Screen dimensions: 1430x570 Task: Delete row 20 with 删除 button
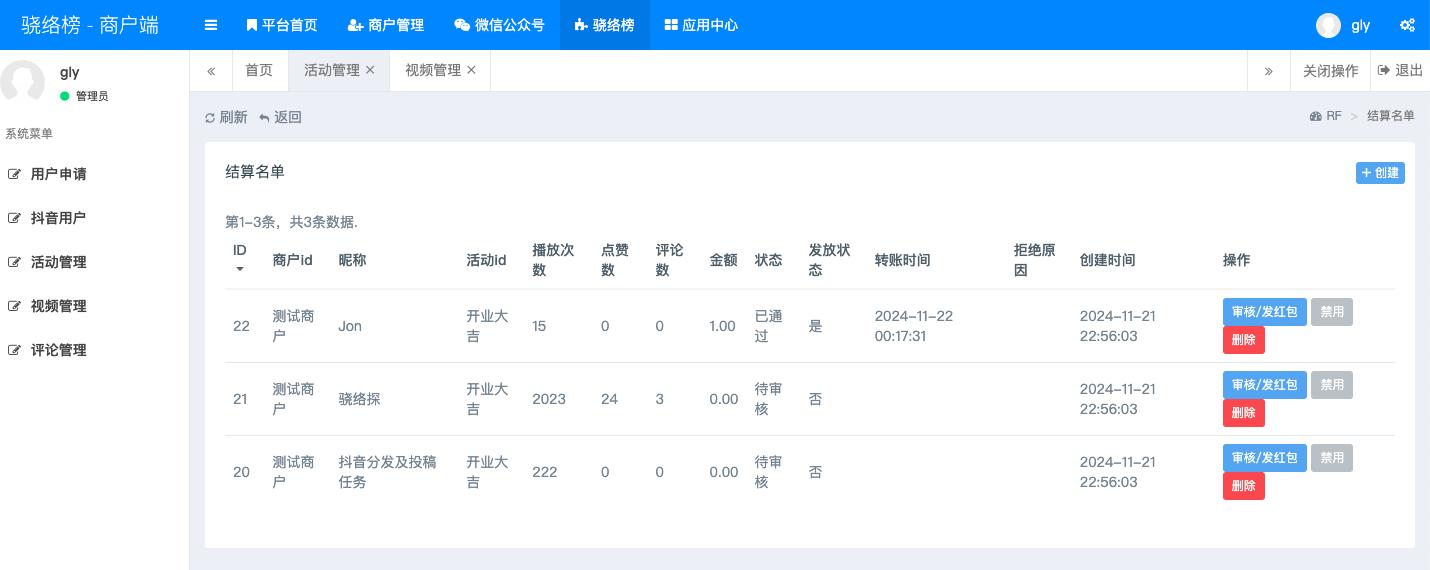pos(1243,486)
